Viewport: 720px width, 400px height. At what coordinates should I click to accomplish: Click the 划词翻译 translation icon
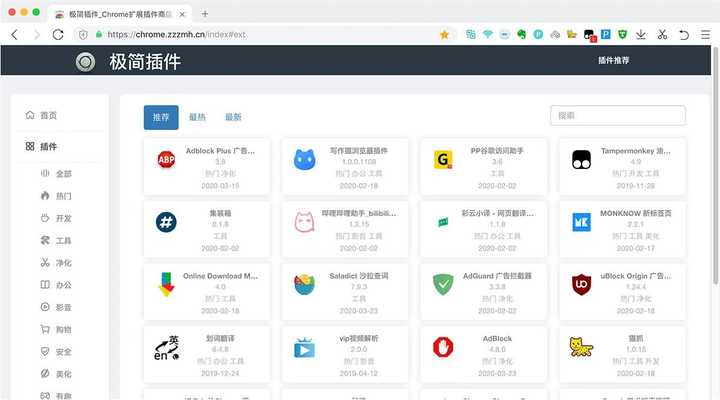coord(166,348)
